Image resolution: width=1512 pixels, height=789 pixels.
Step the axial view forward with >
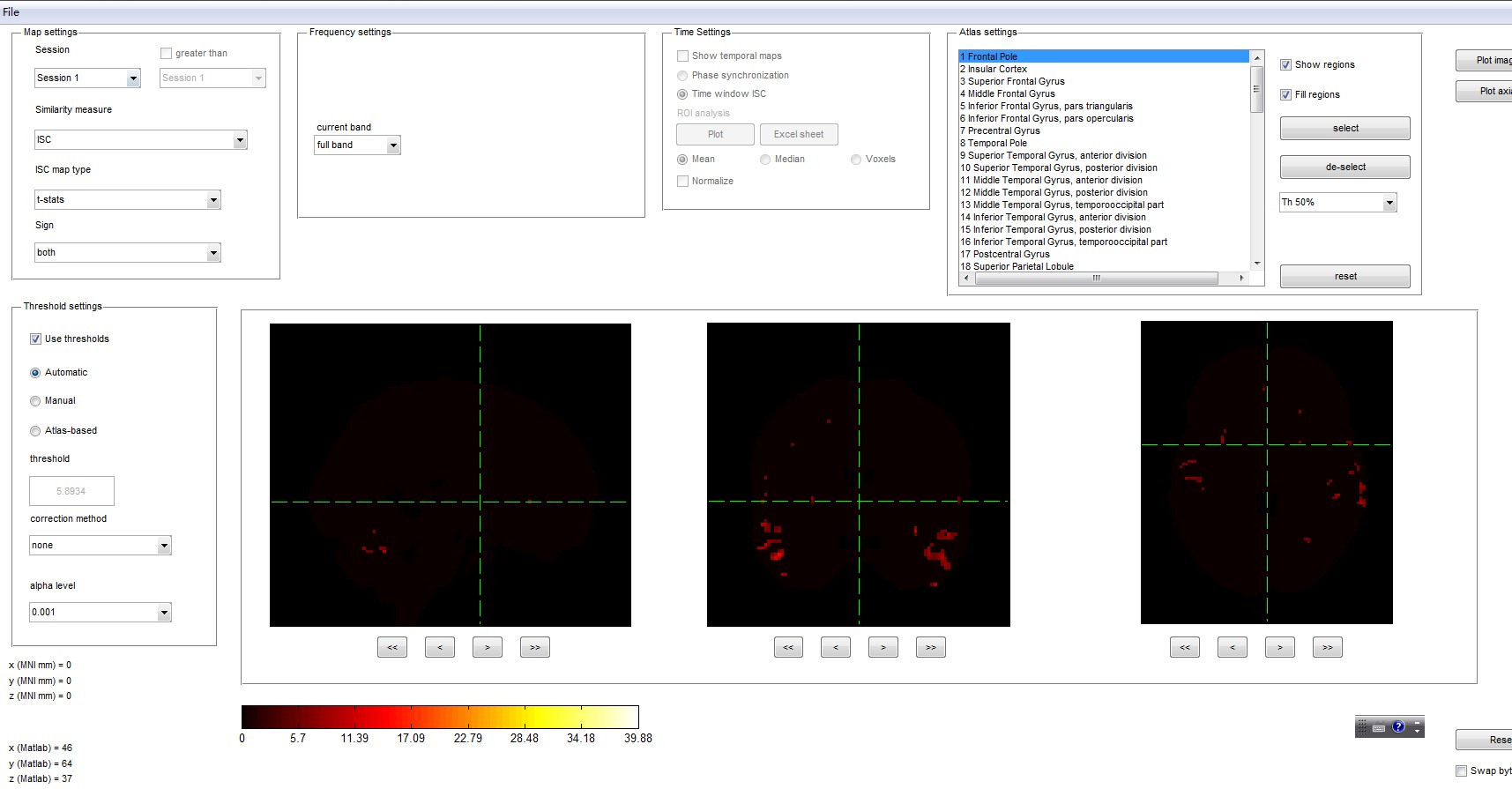pos(1279,647)
